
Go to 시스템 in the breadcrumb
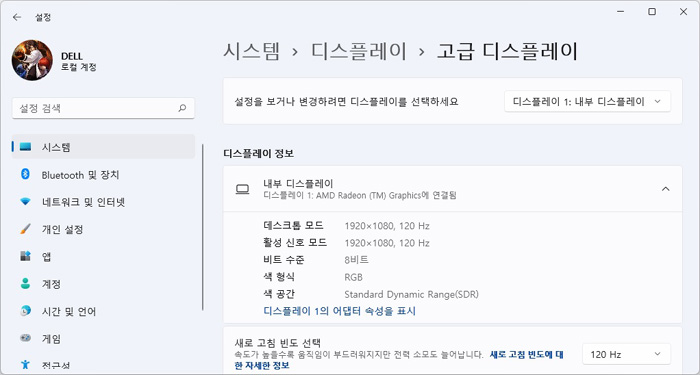pyautogui.click(x=252, y=51)
